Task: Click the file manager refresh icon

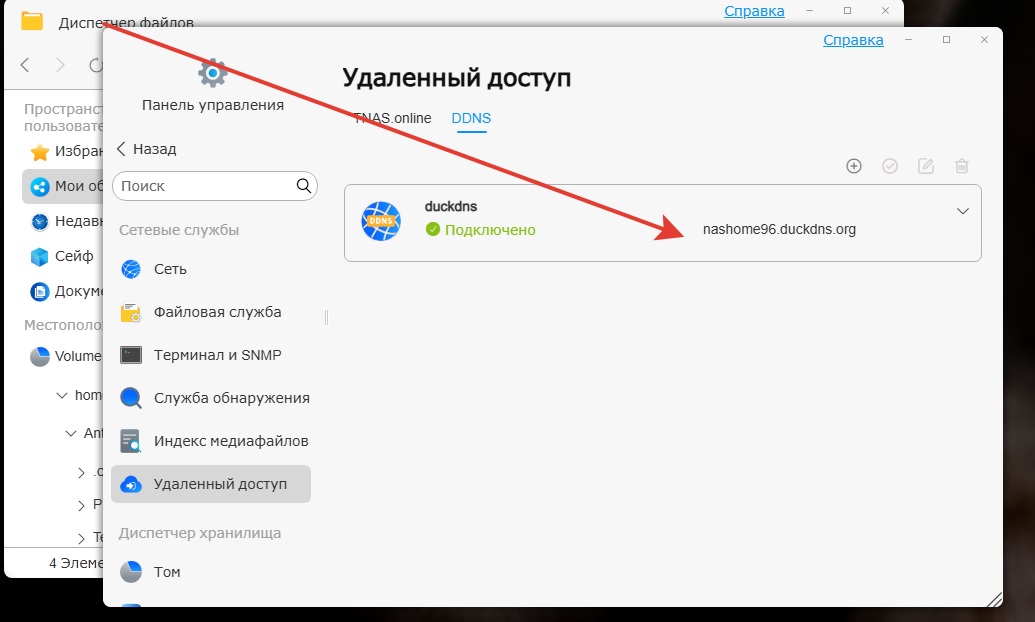Action: (96, 65)
